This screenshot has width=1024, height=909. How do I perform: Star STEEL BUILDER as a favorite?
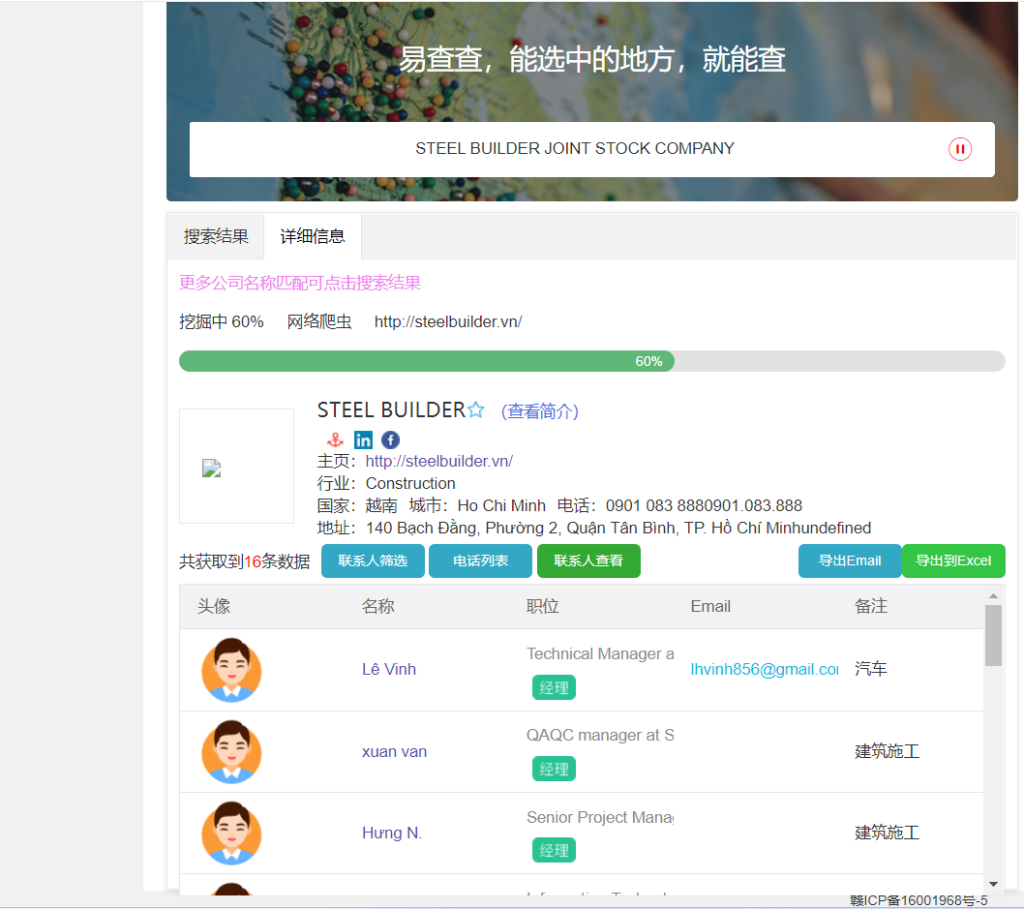click(x=476, y=410)
